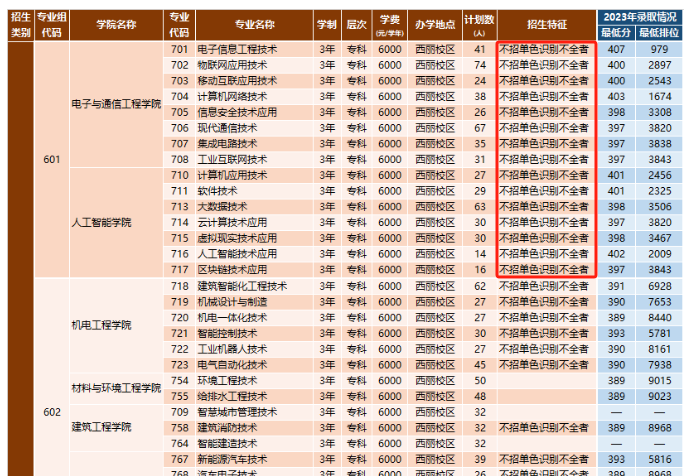Click the major 智慧城市管理技术
The height and width of the screenshot is (476, 688).
click(254, 412)
